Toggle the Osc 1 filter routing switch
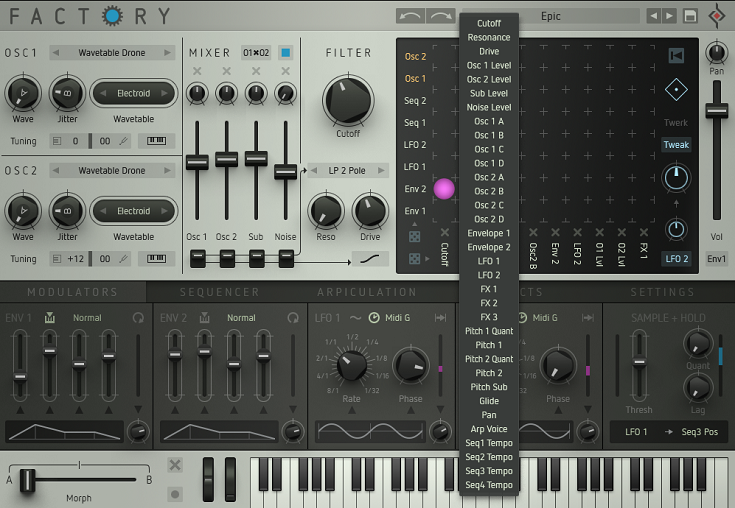 coord(197,258)
